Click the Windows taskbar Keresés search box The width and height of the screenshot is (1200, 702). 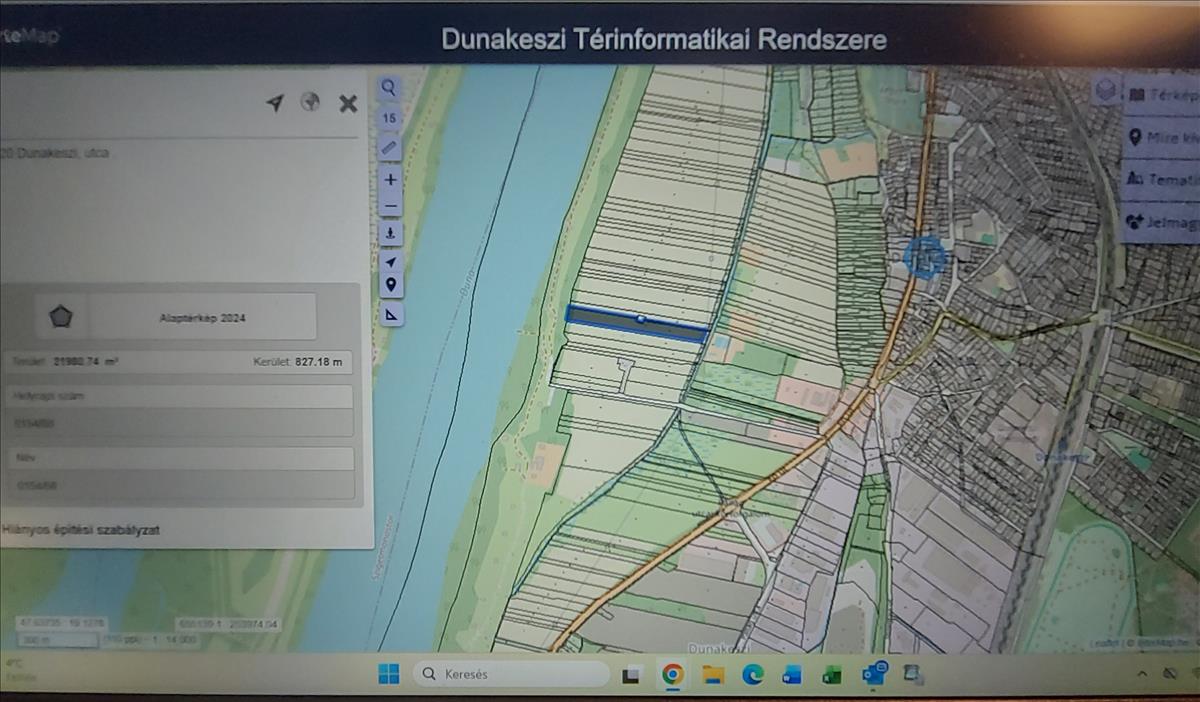510,674
